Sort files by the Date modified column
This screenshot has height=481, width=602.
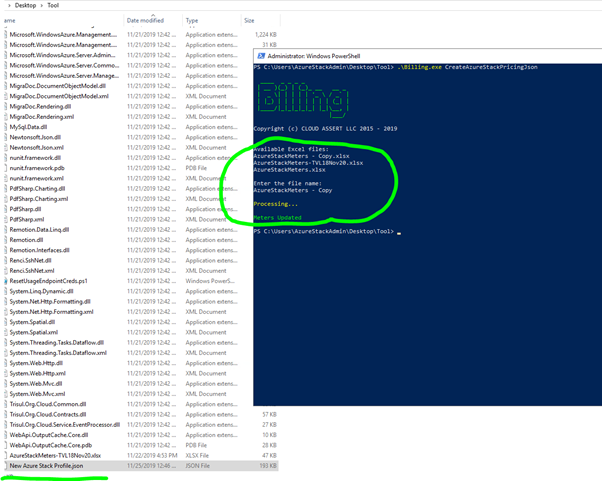(145, 20)
